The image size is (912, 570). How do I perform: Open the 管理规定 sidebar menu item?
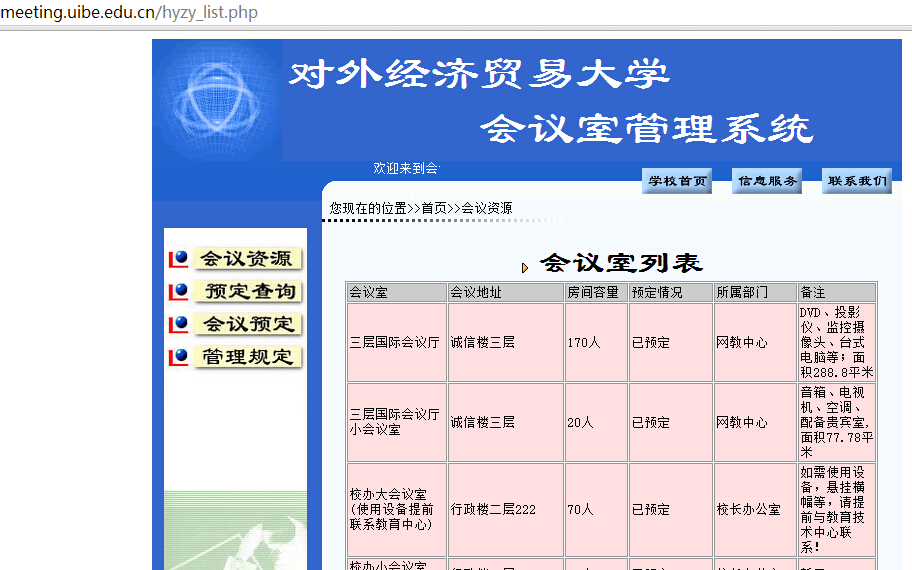point(248,356)
